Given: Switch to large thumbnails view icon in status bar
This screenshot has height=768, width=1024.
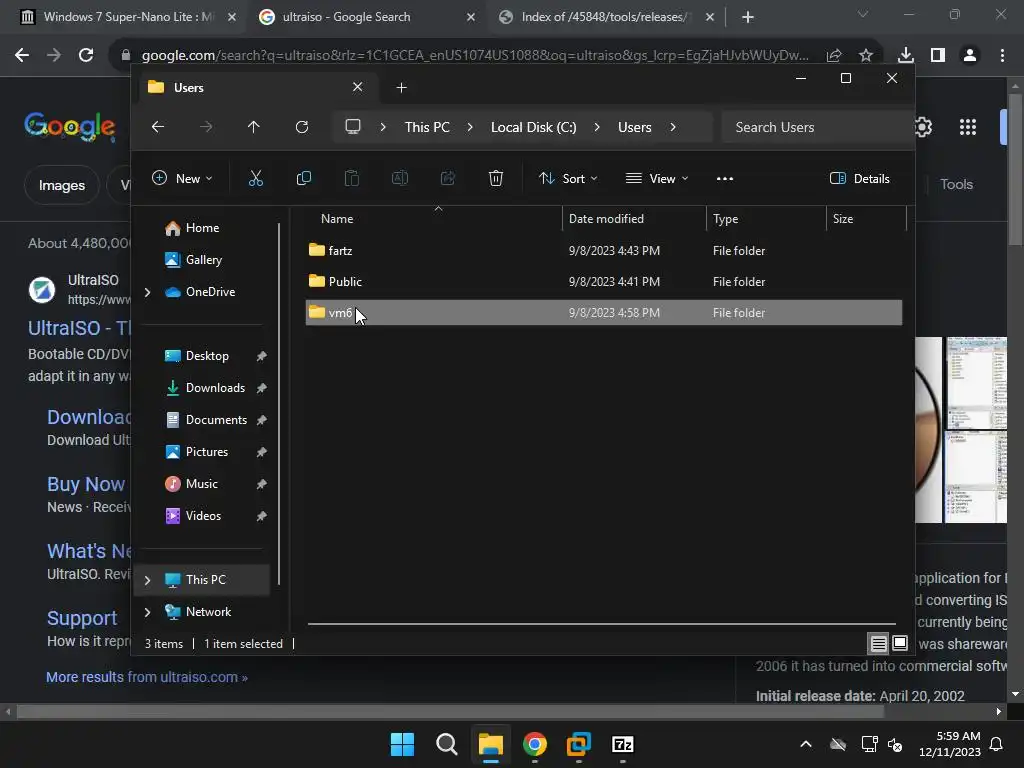Looking at the screenshot, I should (900, 643).
